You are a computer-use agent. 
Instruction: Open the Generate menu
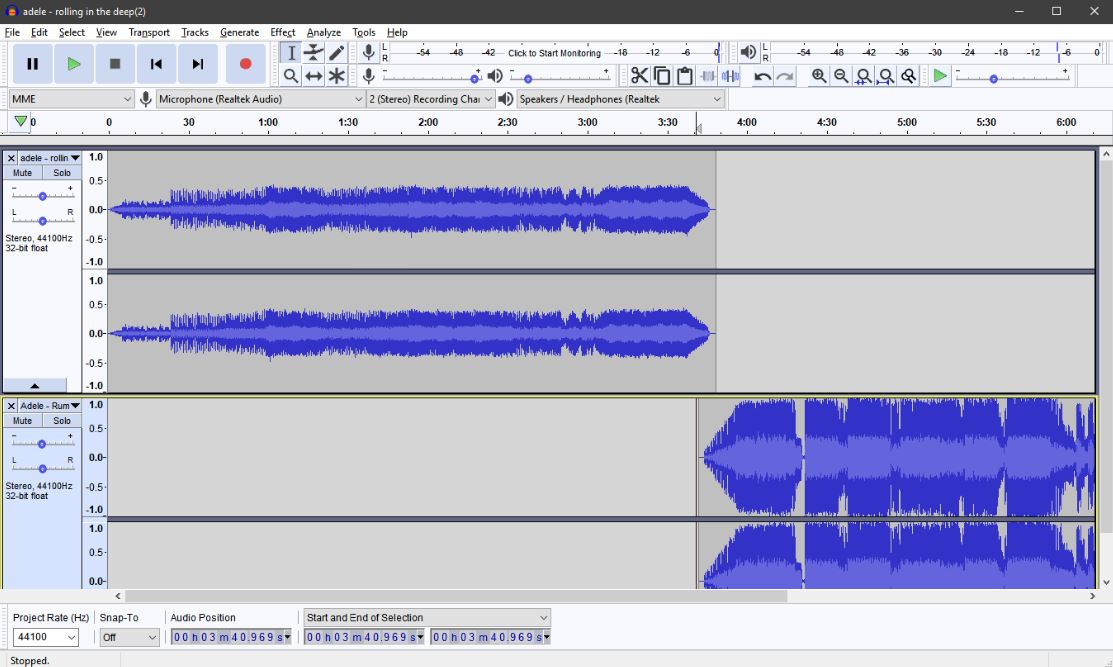click(239, 31)
